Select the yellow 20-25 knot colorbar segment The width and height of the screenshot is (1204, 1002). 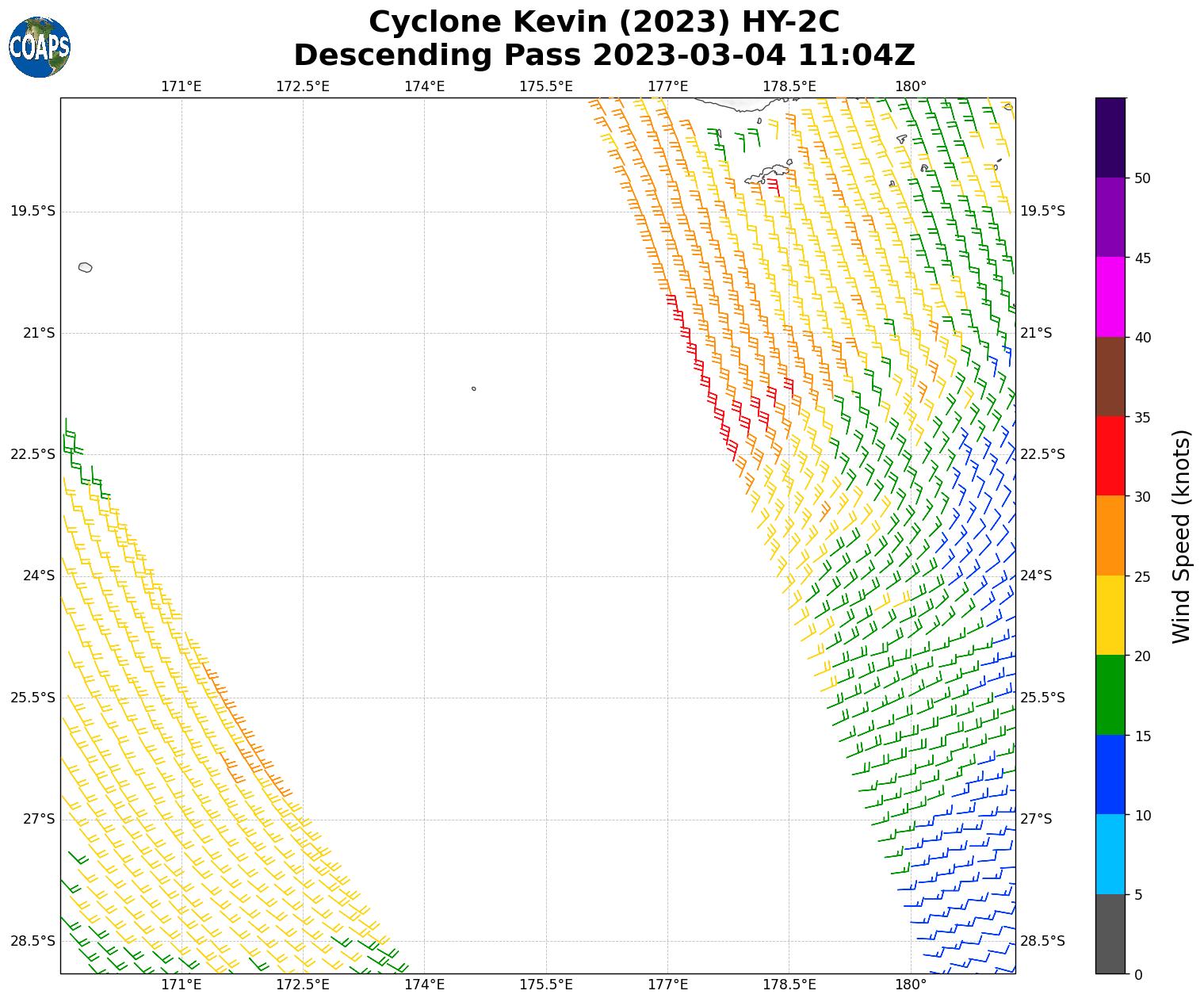click(x=1110, y=615)
